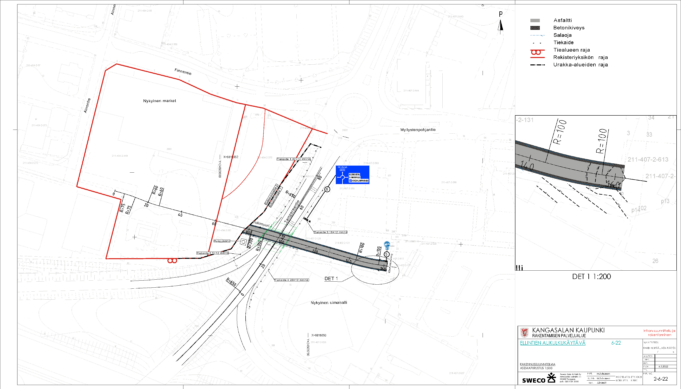Image resolution: width=681 pixels, height=389 pixels.
Task: Click the north arrow symbol
Action: [x=500, y=23]
